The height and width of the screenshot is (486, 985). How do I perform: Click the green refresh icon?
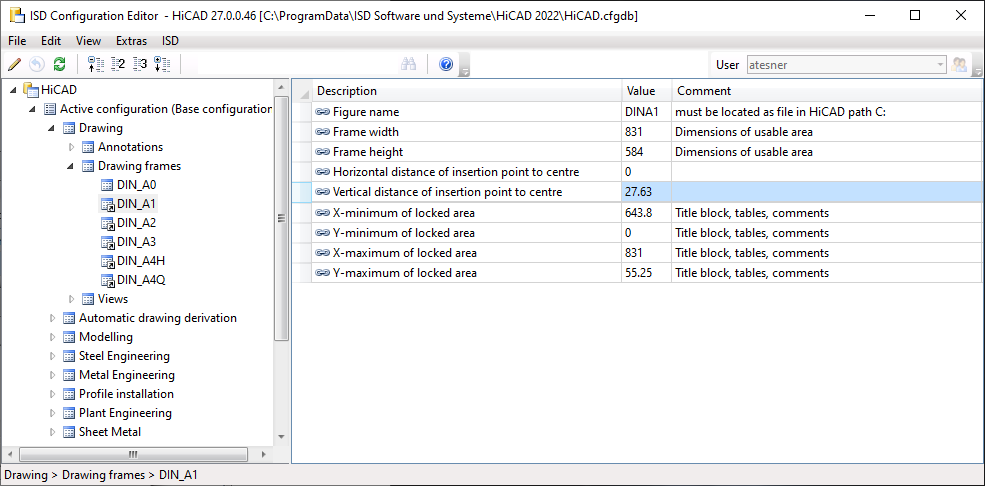pyautogui.click(x=59, y=64)
